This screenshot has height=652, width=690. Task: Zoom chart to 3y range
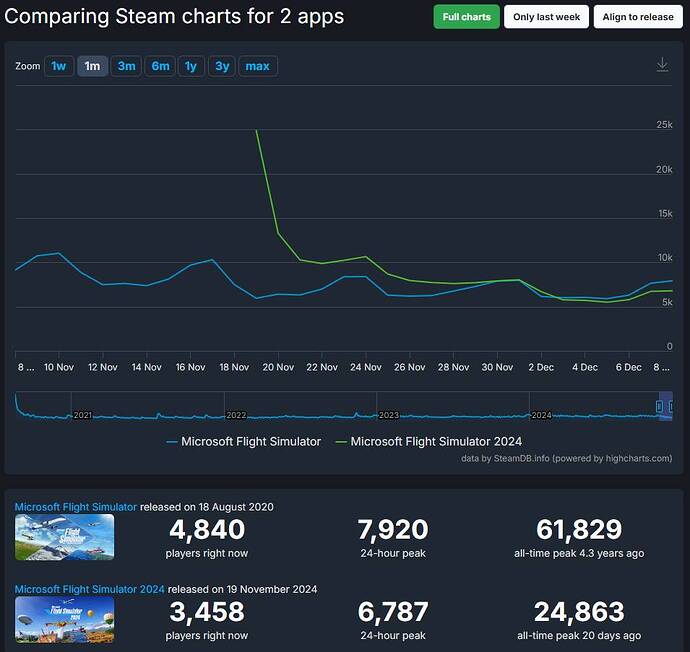point(222,66)
